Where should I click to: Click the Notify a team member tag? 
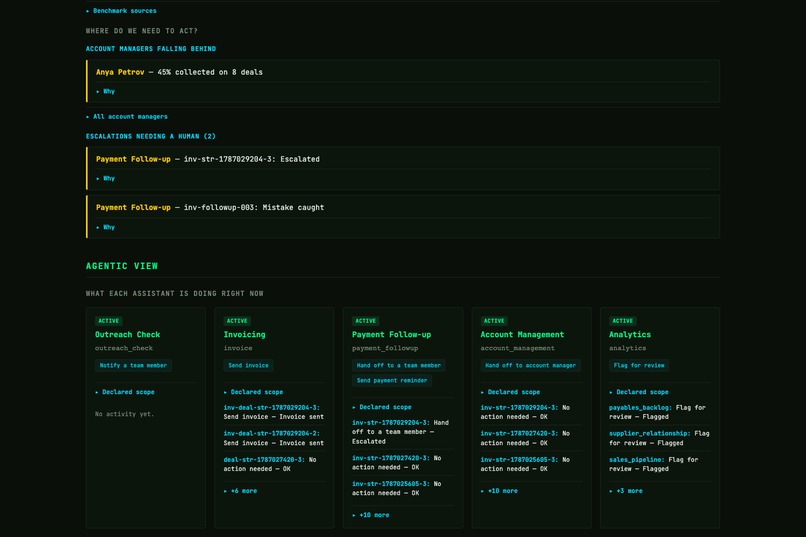point(133,365)
